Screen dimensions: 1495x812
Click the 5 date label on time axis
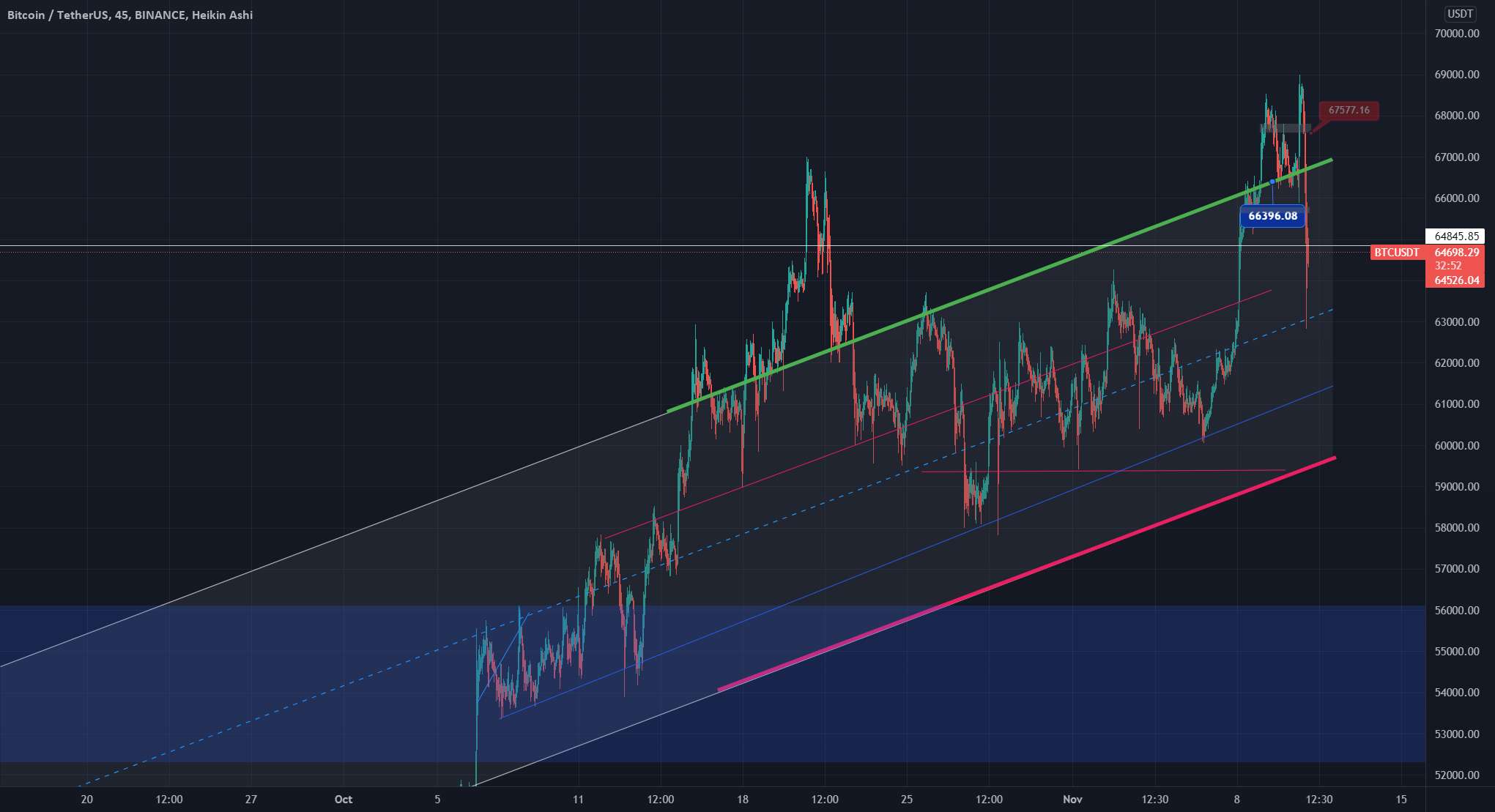437,800
